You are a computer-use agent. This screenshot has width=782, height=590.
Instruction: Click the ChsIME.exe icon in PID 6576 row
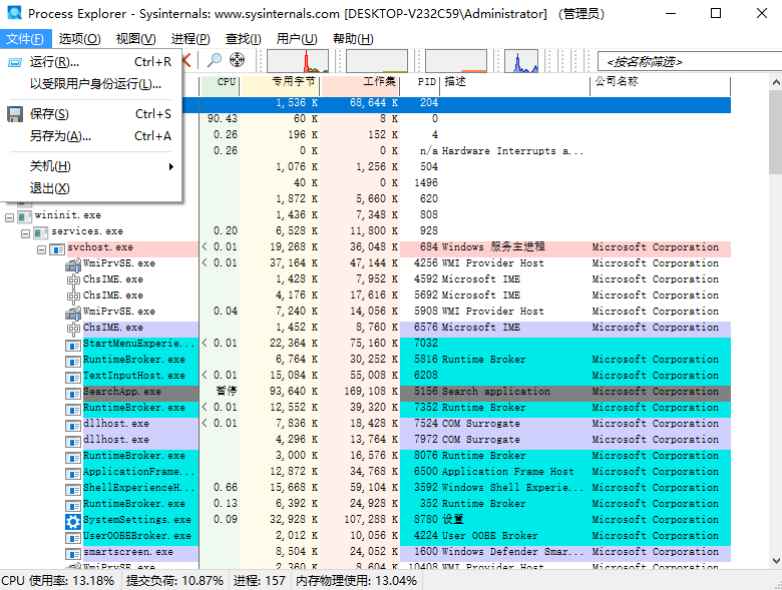coord(73,328)
